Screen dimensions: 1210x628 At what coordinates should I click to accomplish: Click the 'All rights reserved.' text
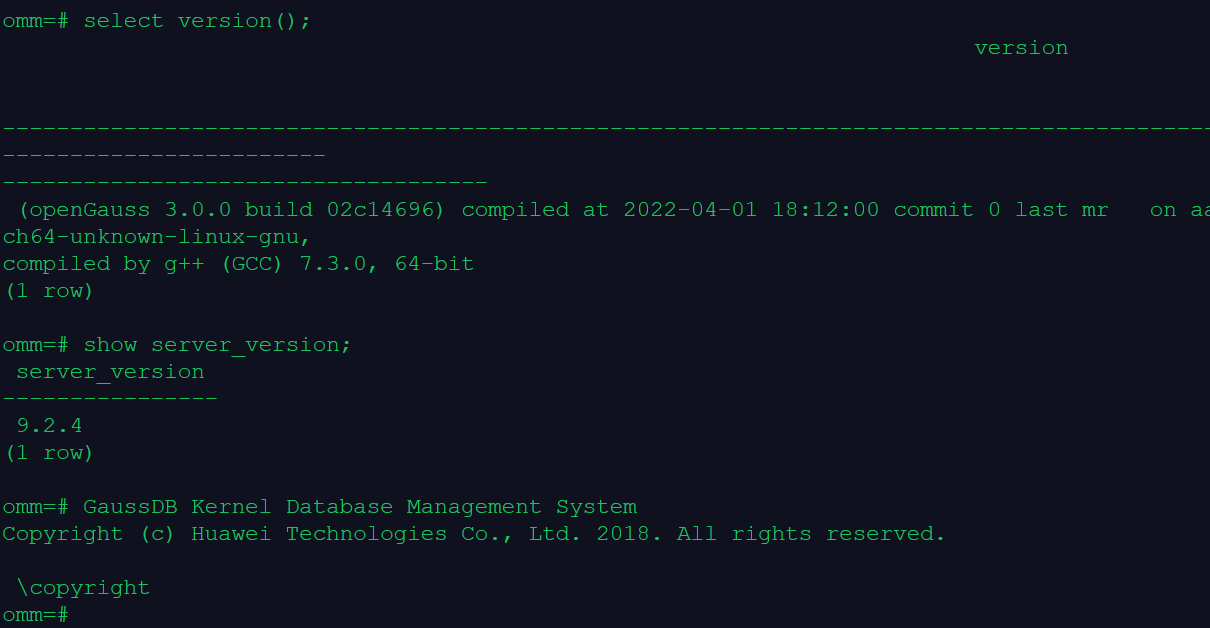click(810, 534)
